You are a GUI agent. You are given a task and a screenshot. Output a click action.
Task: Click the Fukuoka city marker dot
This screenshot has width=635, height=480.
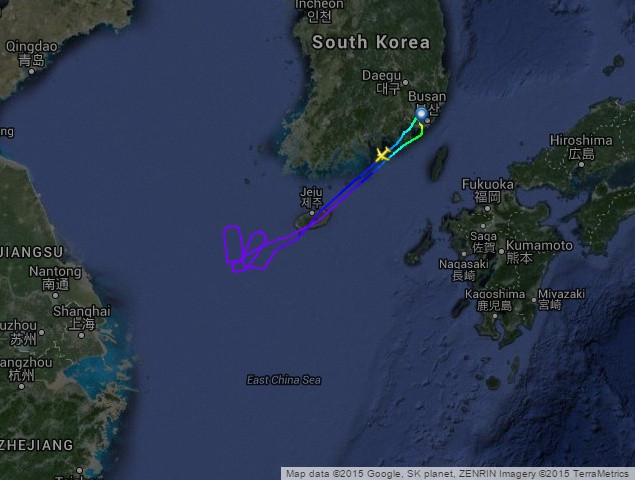pos(488,209)
